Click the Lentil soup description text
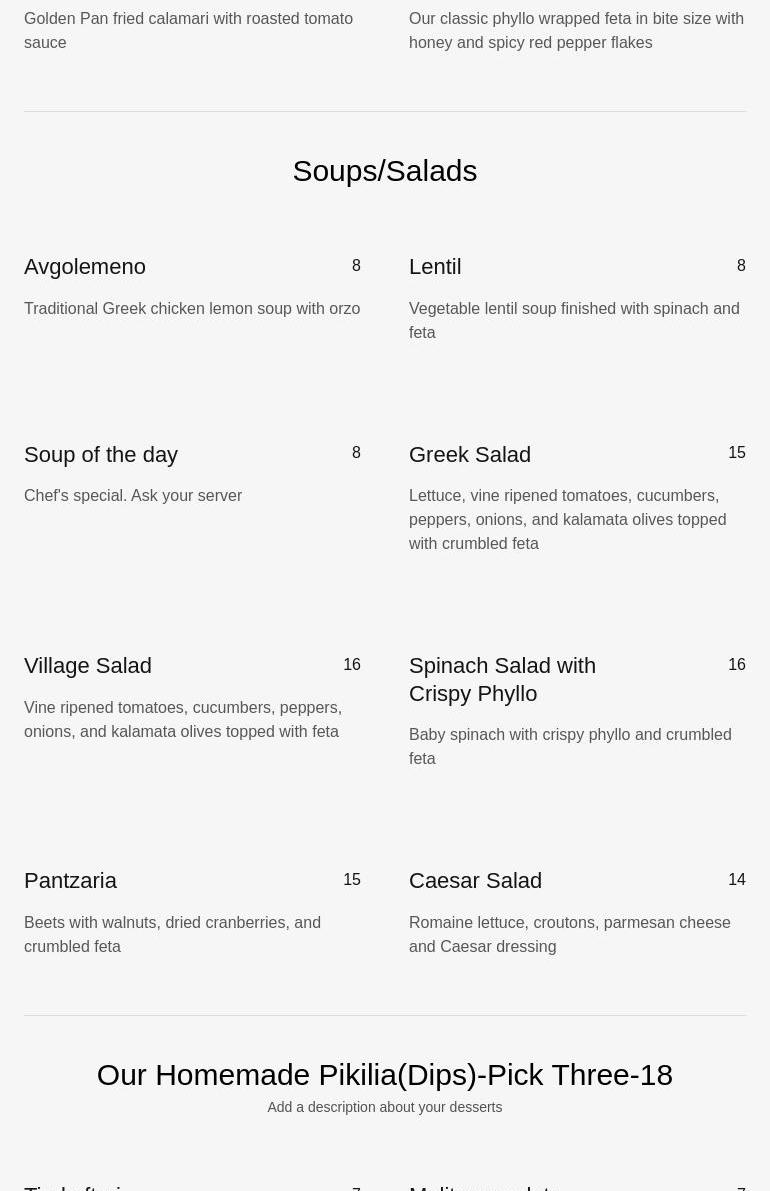Image resolution: width=770 pixels, height=1191 pixels. [573, 320]
